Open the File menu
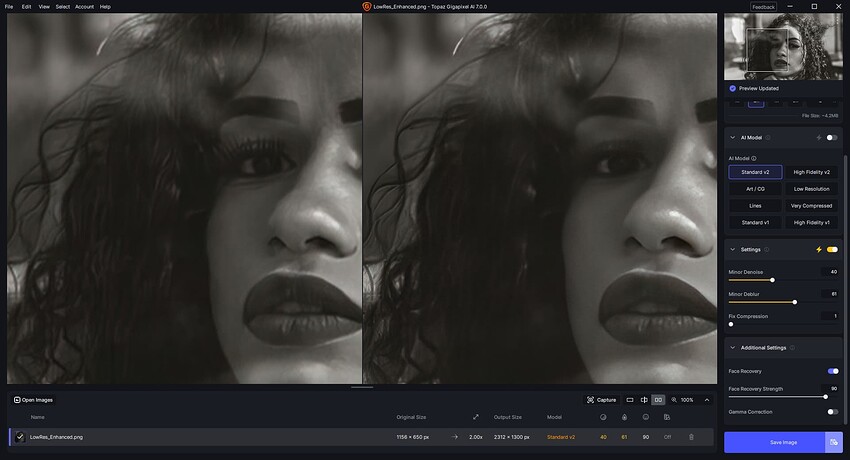Viewport: 850px width, 460px height. [9, 7]
